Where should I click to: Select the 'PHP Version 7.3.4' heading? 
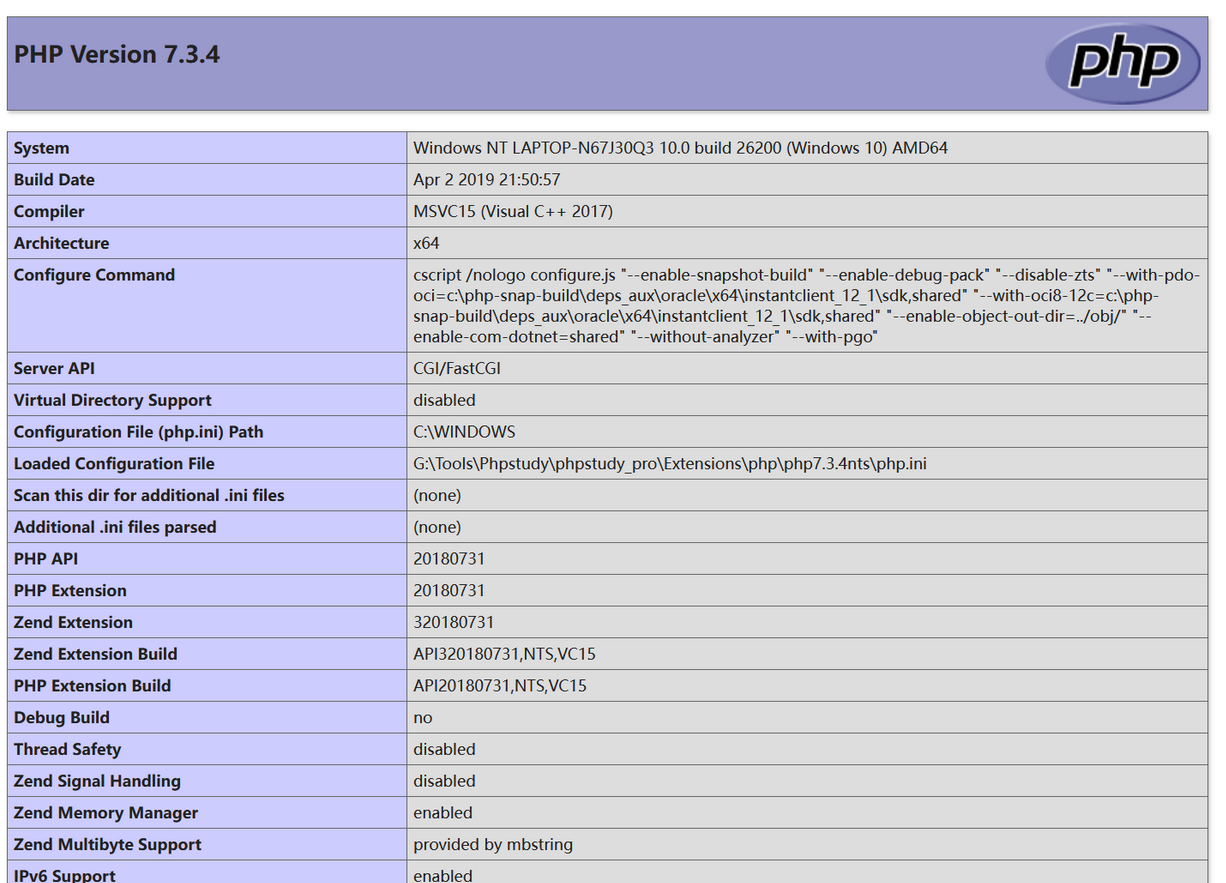(117, 54)
